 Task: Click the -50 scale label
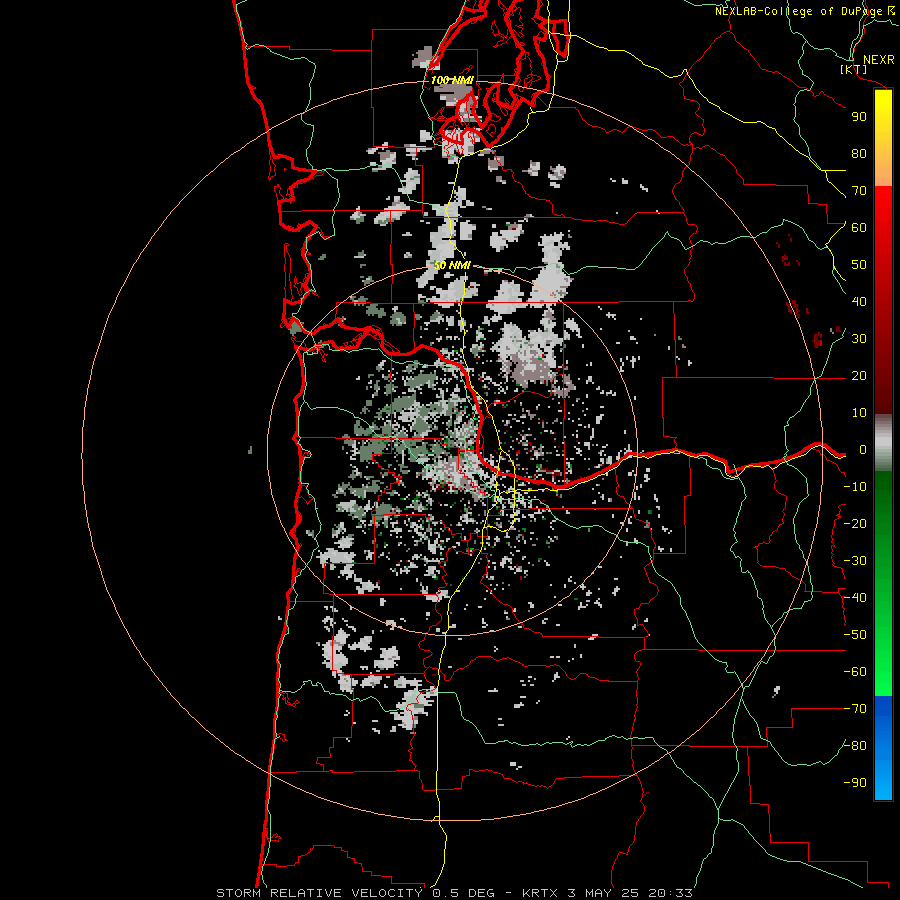[855, 635]
